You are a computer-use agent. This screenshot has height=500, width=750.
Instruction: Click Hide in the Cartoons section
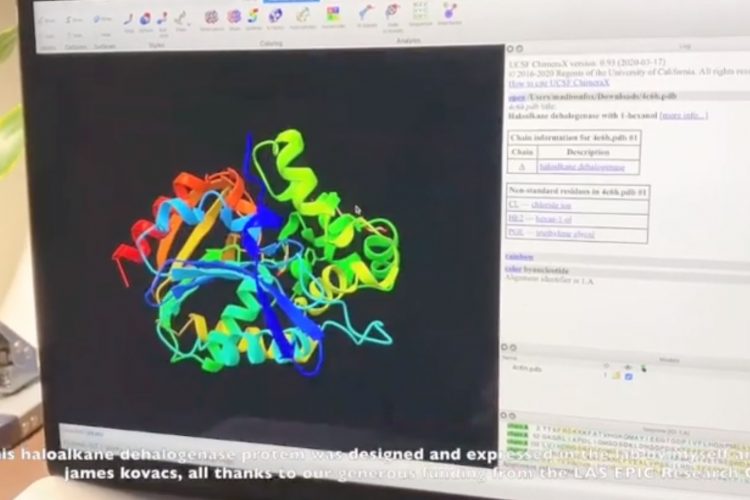point(76,35)
